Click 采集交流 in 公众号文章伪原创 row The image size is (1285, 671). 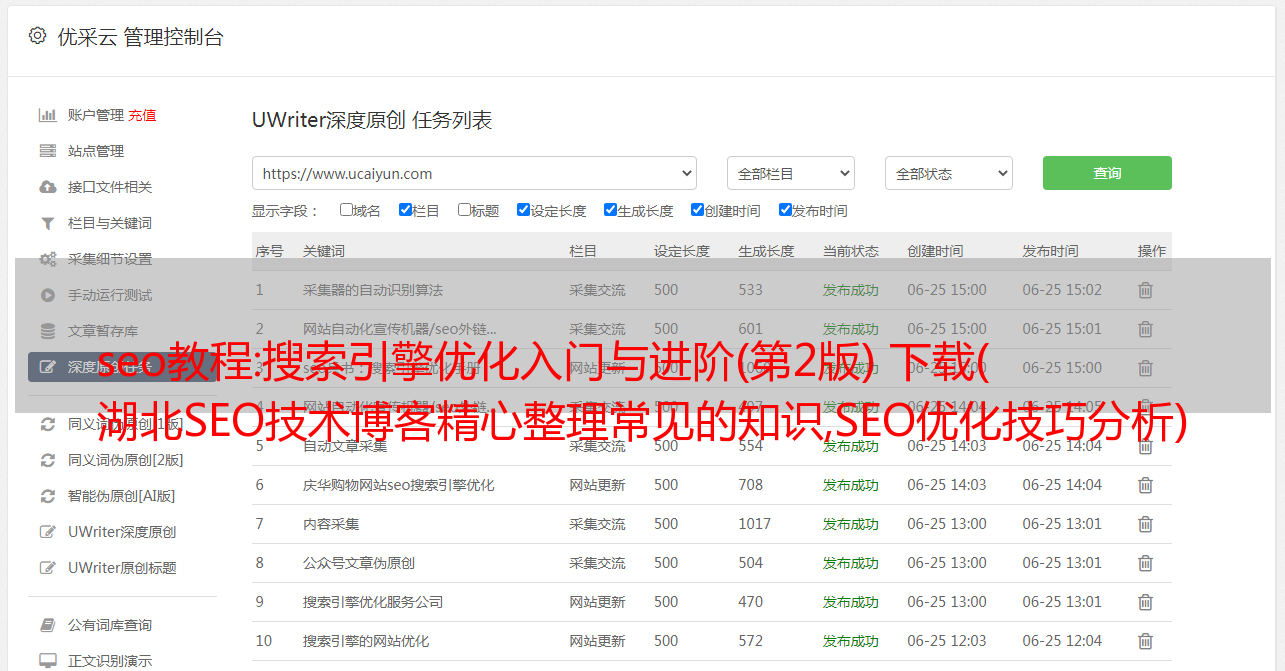[x=597, y=563]
